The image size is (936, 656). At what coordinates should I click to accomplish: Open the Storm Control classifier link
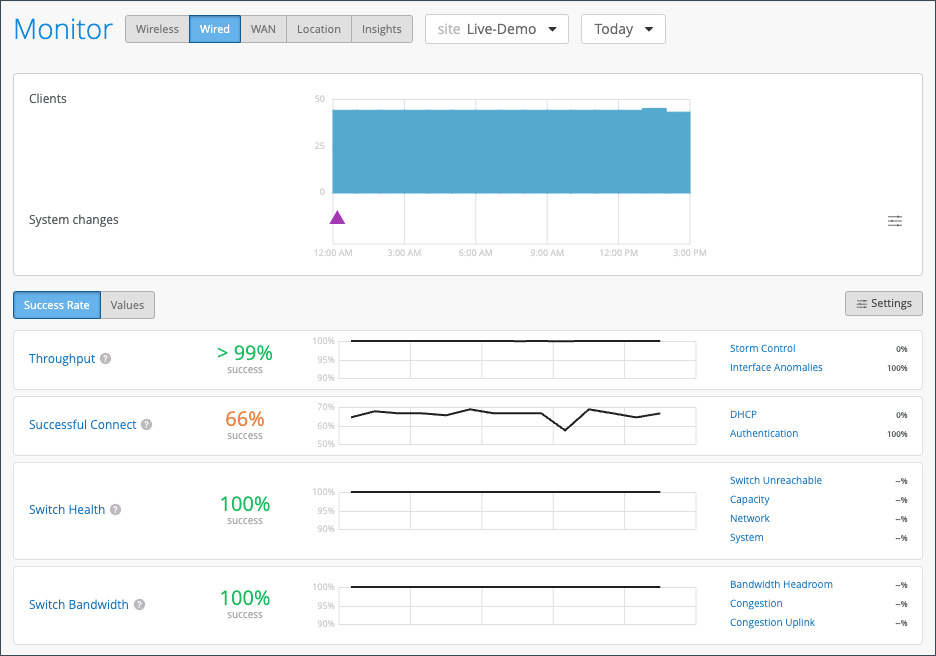[763, 349]
